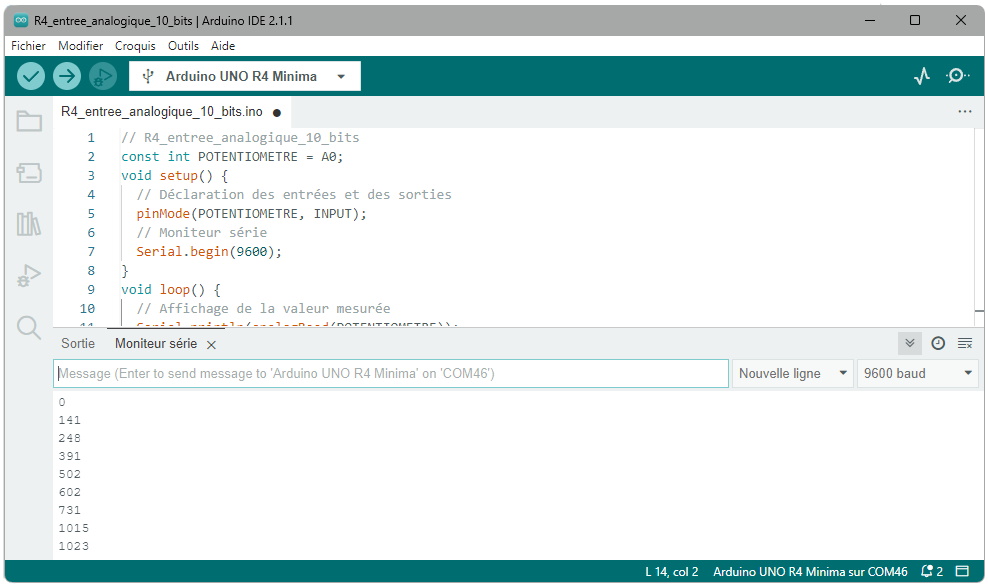
Task: Open the editor tab options ellipsis
Action: tap(965, 112)
